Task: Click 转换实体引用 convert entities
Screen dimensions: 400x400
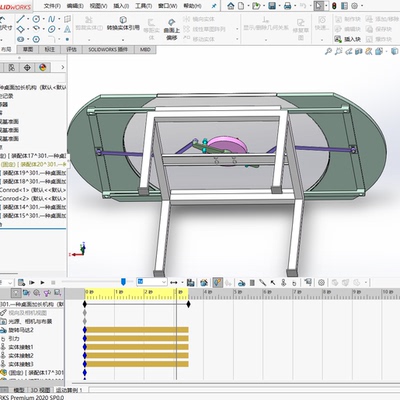Action: 123,24
